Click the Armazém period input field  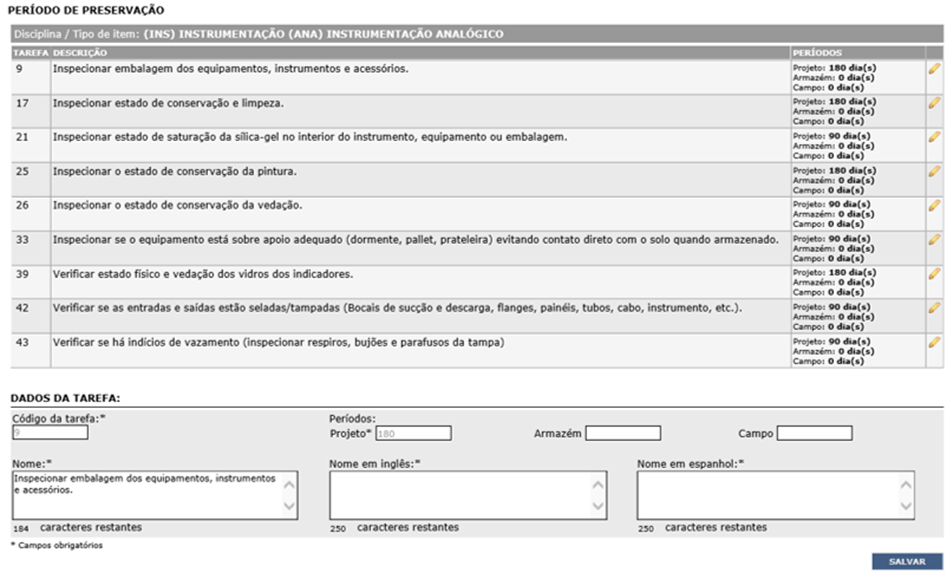(622, 433)
